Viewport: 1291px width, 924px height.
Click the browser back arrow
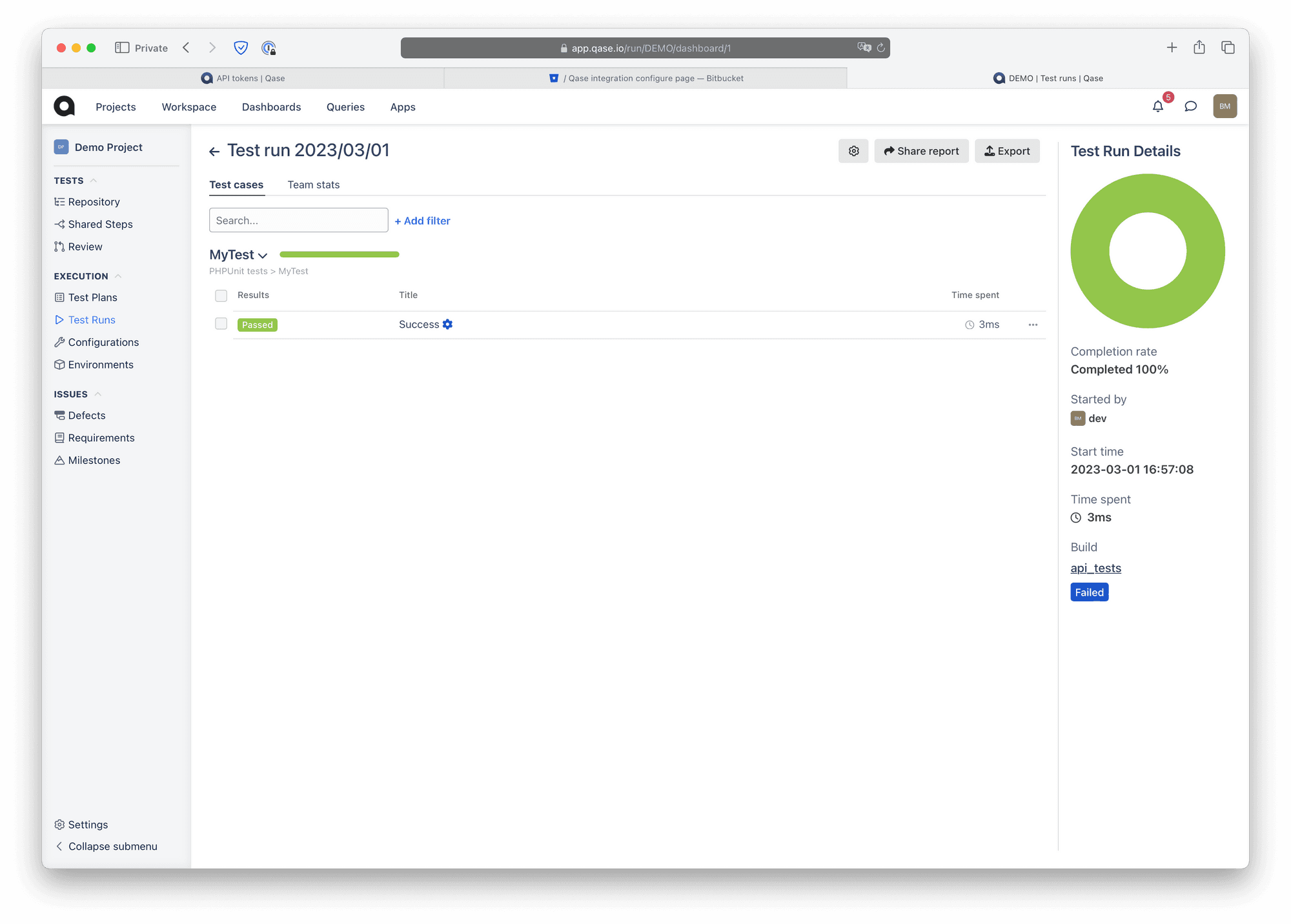pos(186,48)
